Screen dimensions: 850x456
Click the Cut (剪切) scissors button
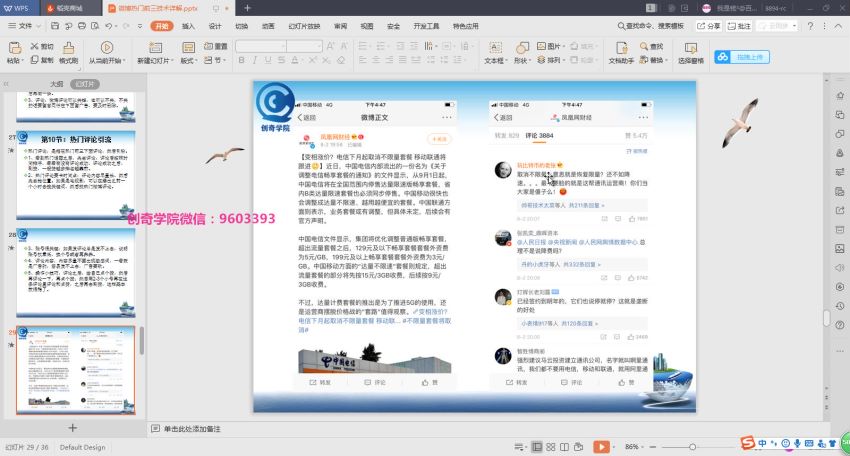(42, 47)
